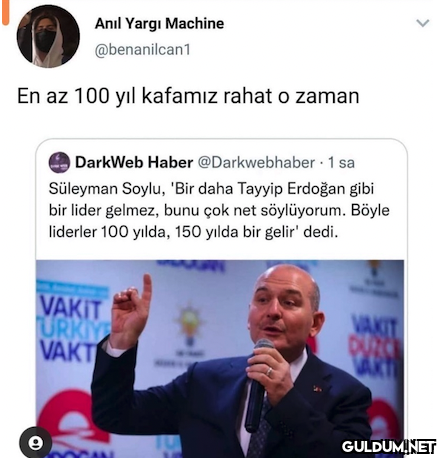Visit the @benanilcan1 handle
The height and width of the screenshot is (458, 440).
point(143,50)
